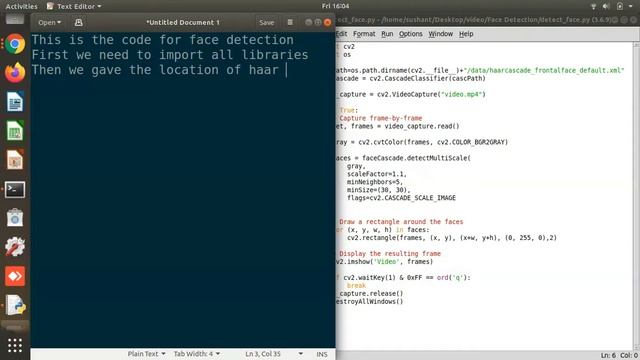The height and width of the screenshot is (360, 640).
Task: Open LibreOffice Impress dock icon
Action: 15,160
